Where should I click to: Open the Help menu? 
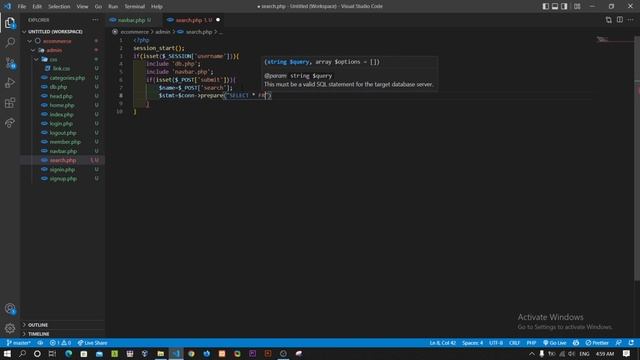(x=157, y=6)
